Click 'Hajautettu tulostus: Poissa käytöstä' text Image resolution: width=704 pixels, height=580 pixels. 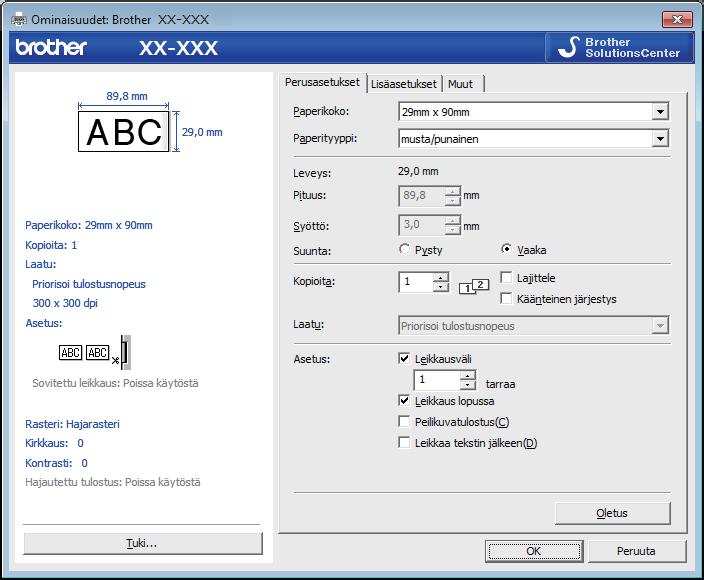point(113,482)
